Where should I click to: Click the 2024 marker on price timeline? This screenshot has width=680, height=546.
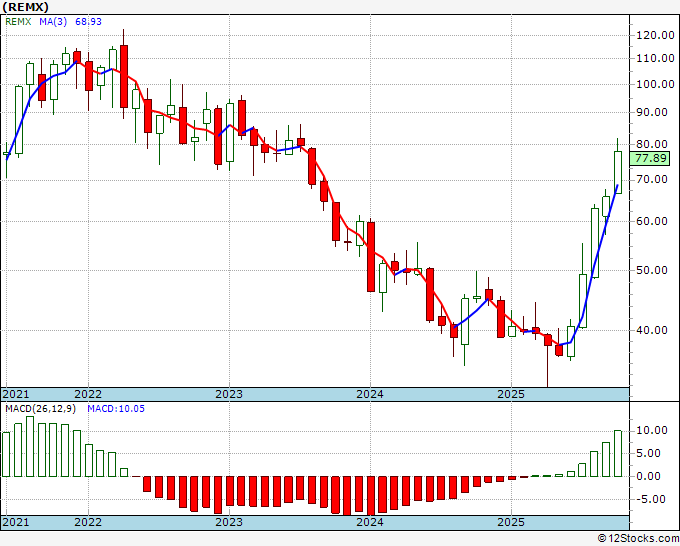point(370,394)
